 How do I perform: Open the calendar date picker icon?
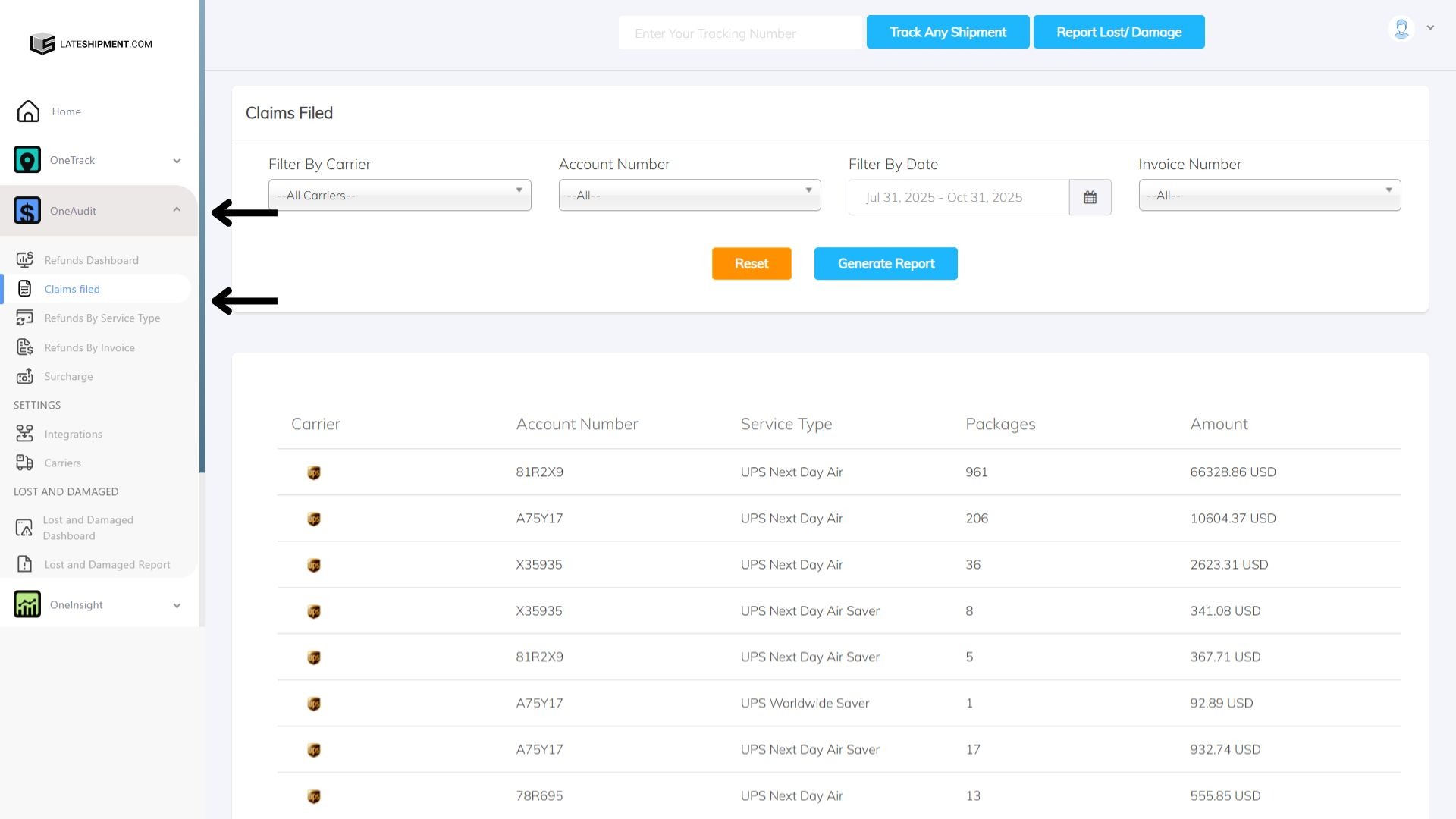click(1090, 197)
